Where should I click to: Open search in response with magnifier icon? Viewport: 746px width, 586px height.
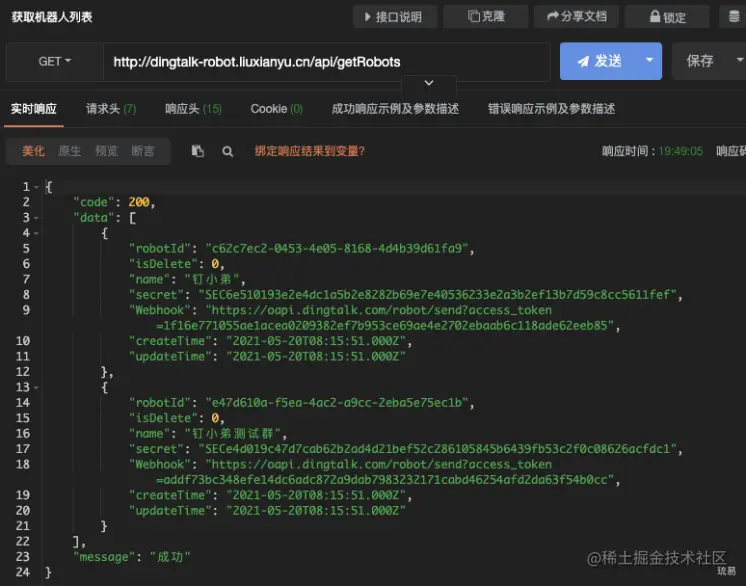[x=227, y=151]
